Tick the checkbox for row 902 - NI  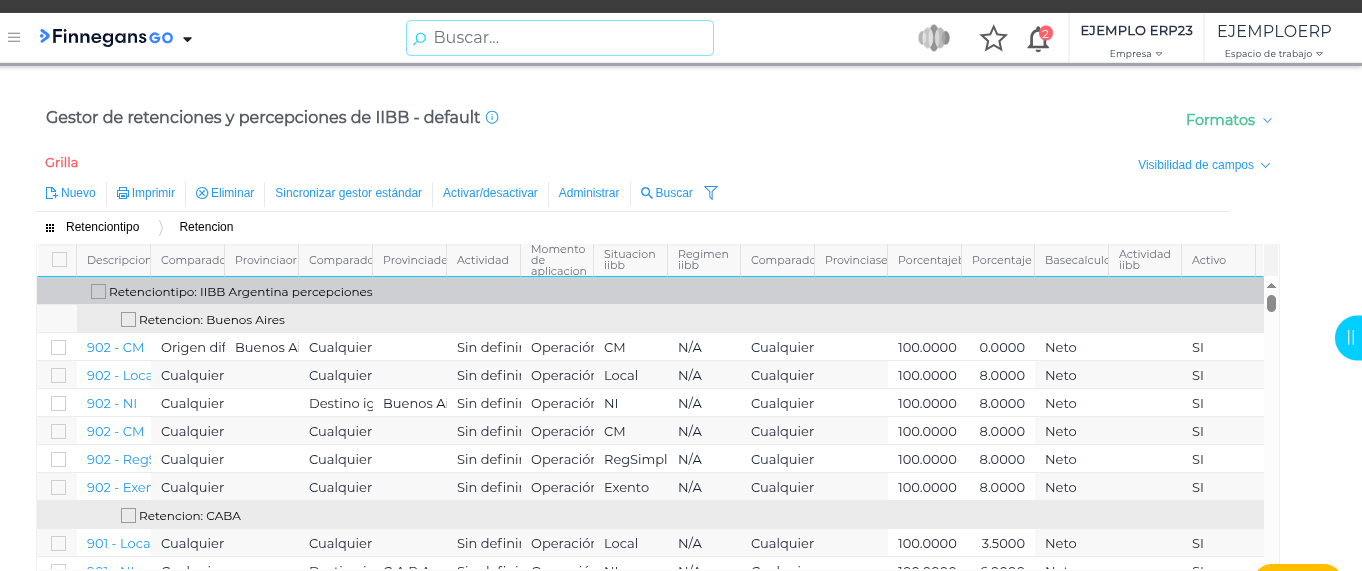point(59,404)
